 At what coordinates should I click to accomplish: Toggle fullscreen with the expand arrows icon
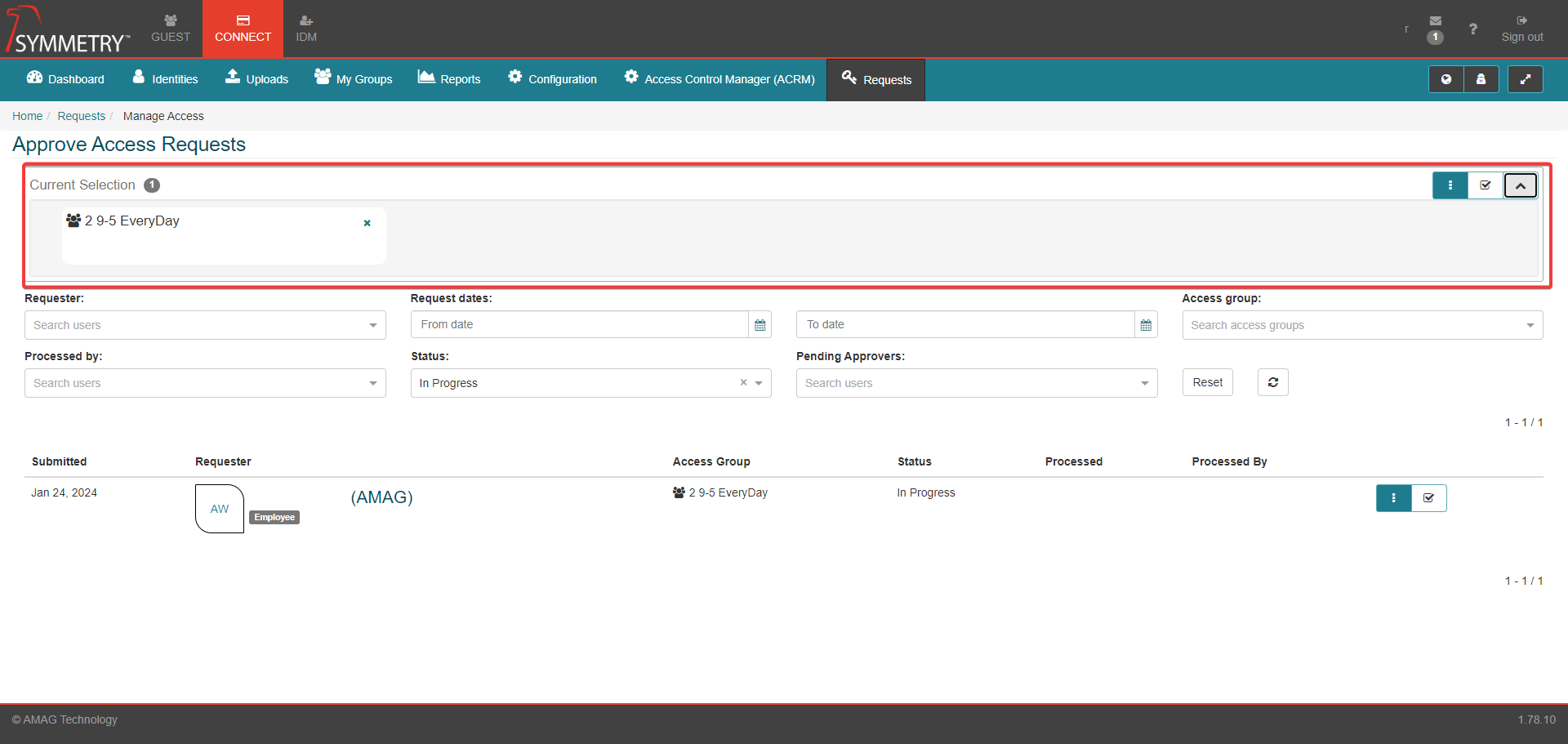[1525, 79]
